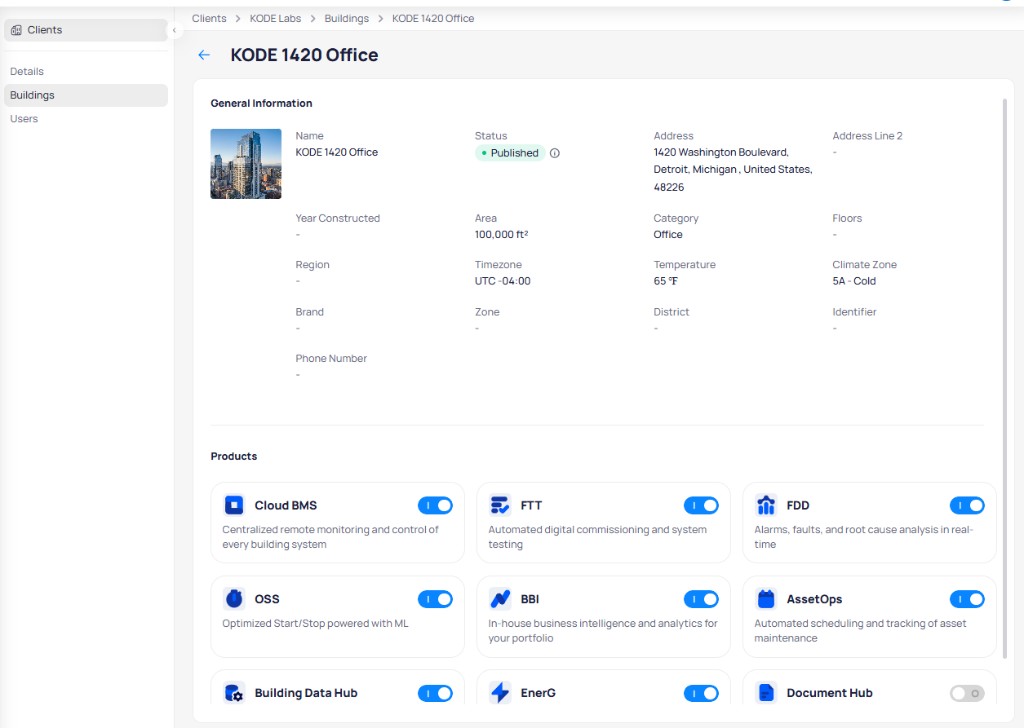Viewport: 1024px width, 728px height.
Task: Open the Users section in sidebar
Action: 86,119
